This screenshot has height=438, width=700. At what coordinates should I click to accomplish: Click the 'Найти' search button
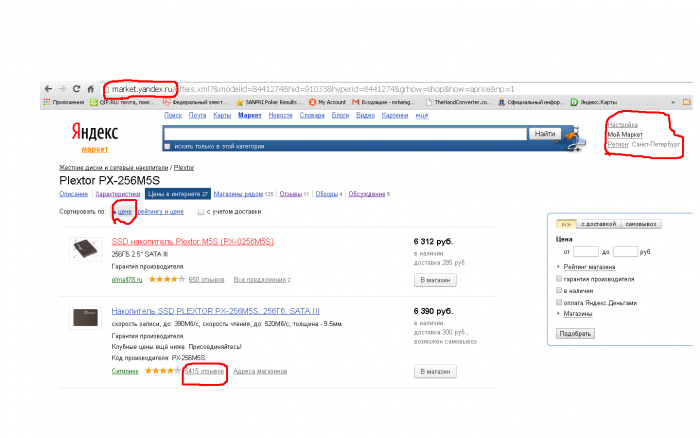(545, 133)
